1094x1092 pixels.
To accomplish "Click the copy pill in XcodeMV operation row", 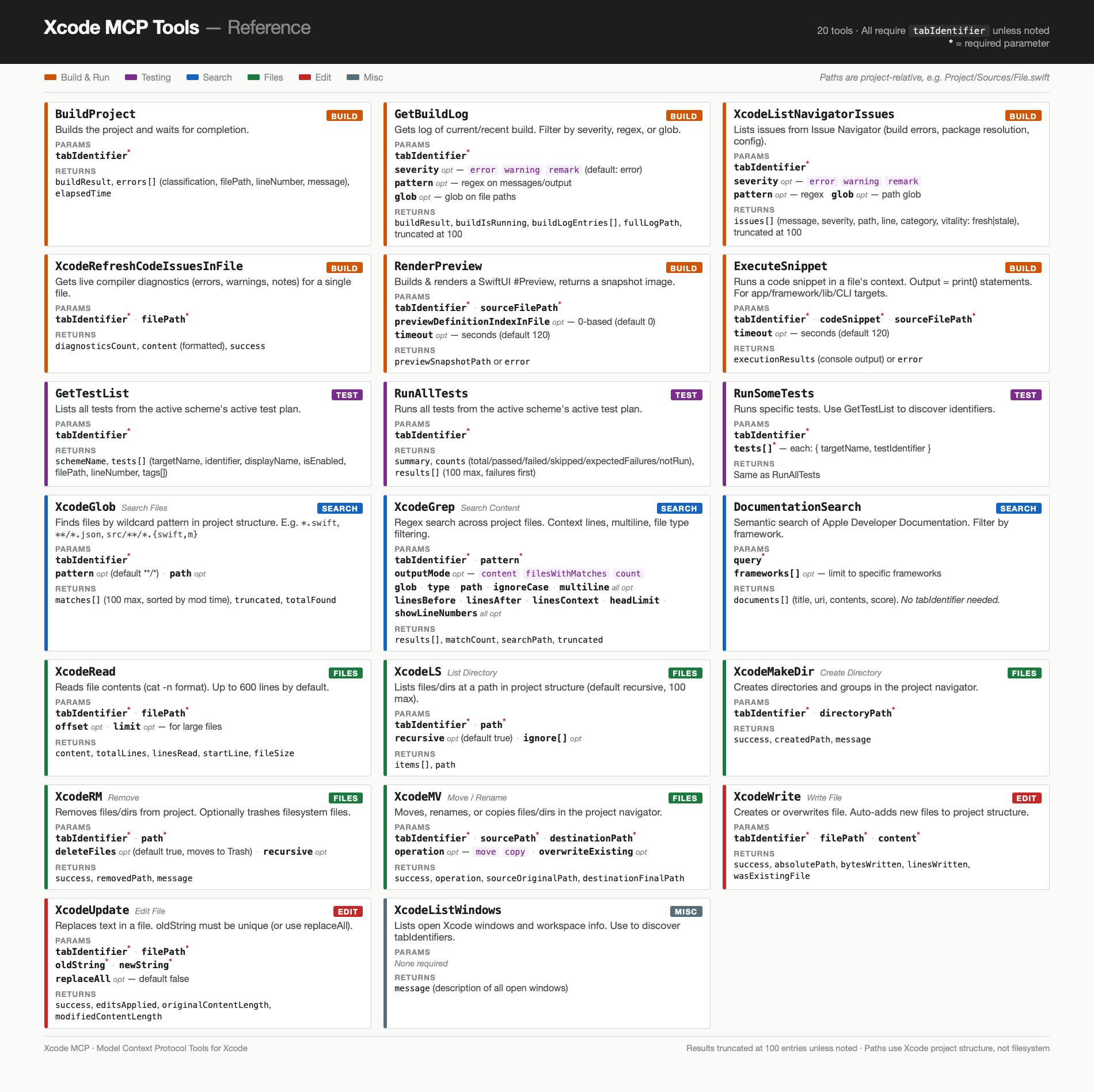I will click(x=514, y=851).
